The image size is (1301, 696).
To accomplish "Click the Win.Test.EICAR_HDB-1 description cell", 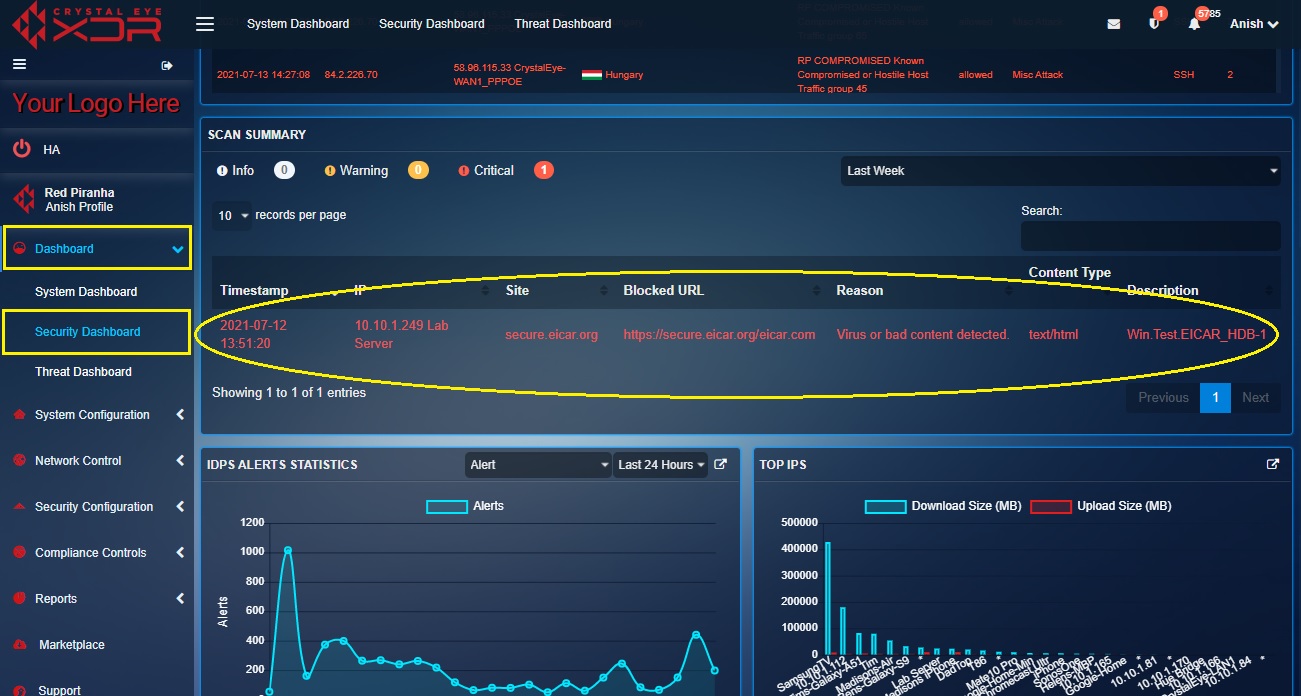I will 1196,335.
